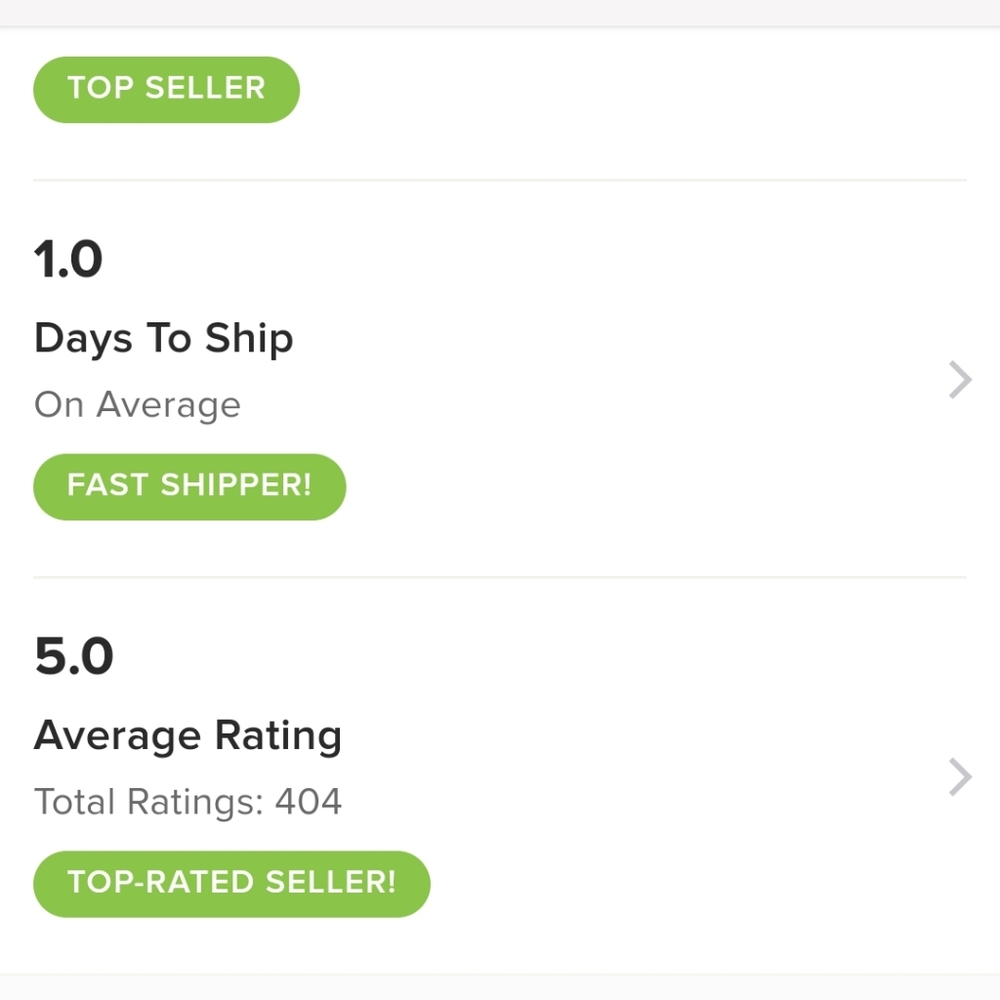Tap the FAST SHIPPER! badge
Viewport: 1000px width, 1000px height.
[x=189, y=486]
